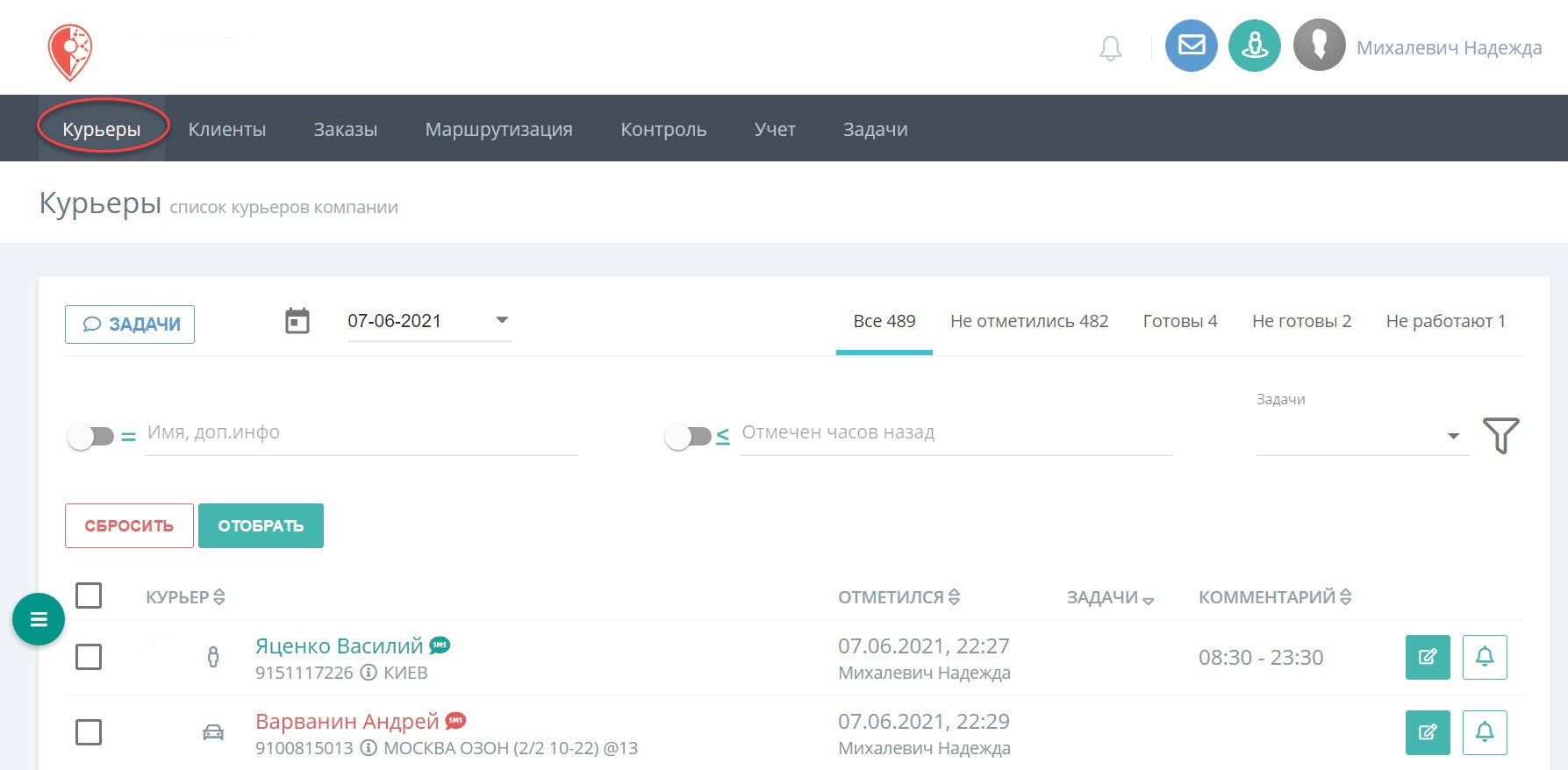1568x770 pixels.
Task: Click the user avatar picture
Action: click(1320, 45)
